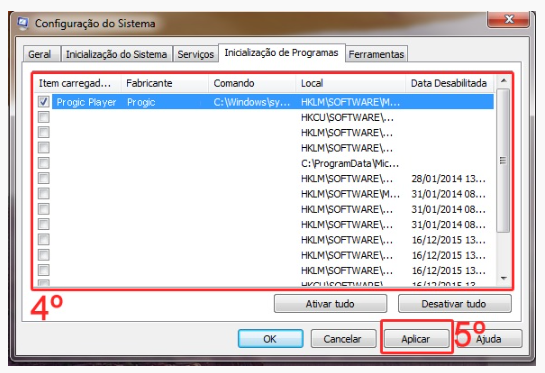Click the 28/01/2014 13... disabled date cell

[448, 179]
